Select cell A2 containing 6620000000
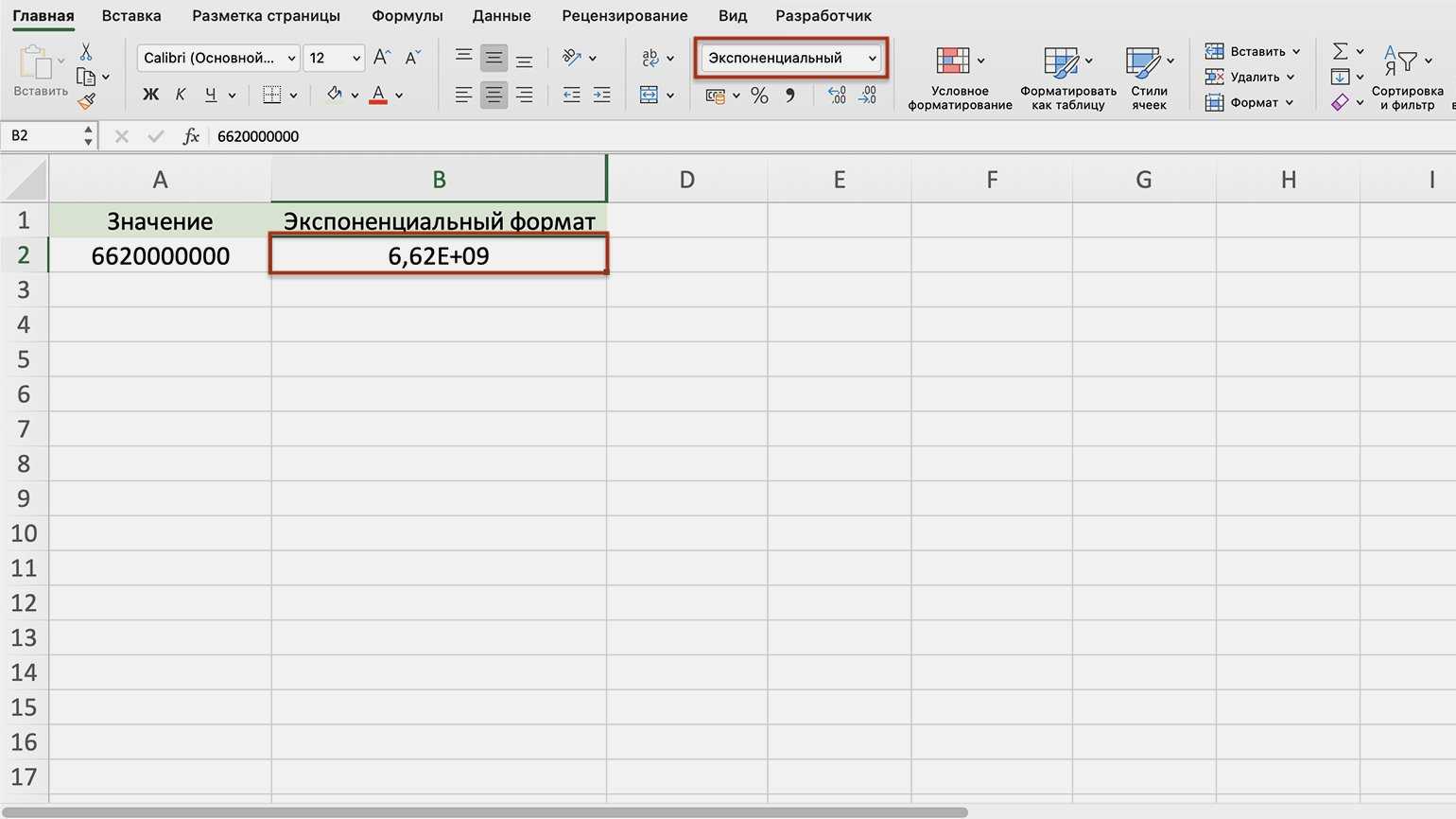 coord(160,256)
